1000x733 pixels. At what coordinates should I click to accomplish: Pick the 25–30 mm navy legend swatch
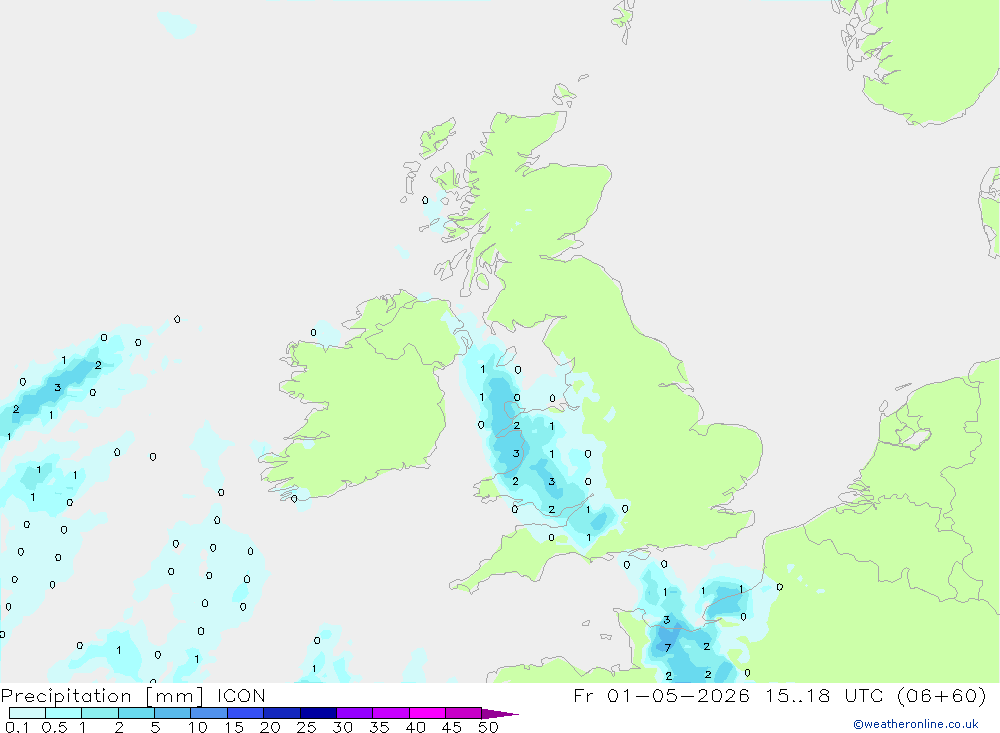click(318, 713)
